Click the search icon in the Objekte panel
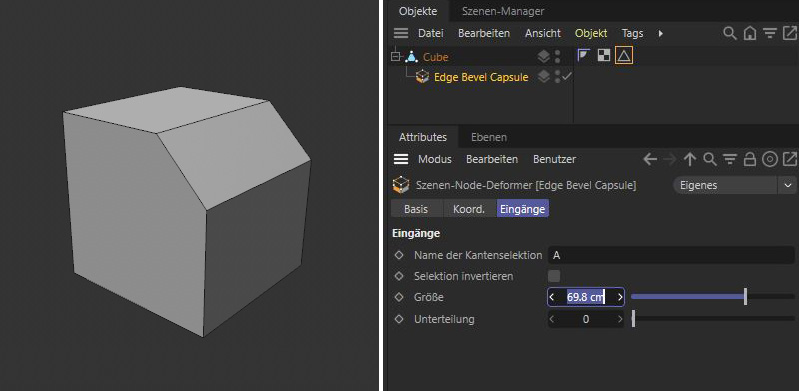Screen dimensions: 799x391 coord(730,34)
